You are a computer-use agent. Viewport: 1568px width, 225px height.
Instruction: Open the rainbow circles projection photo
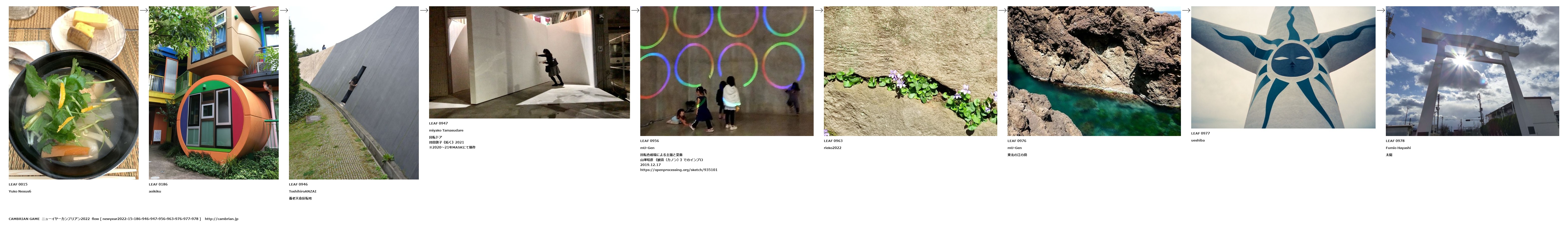(727, 71)
